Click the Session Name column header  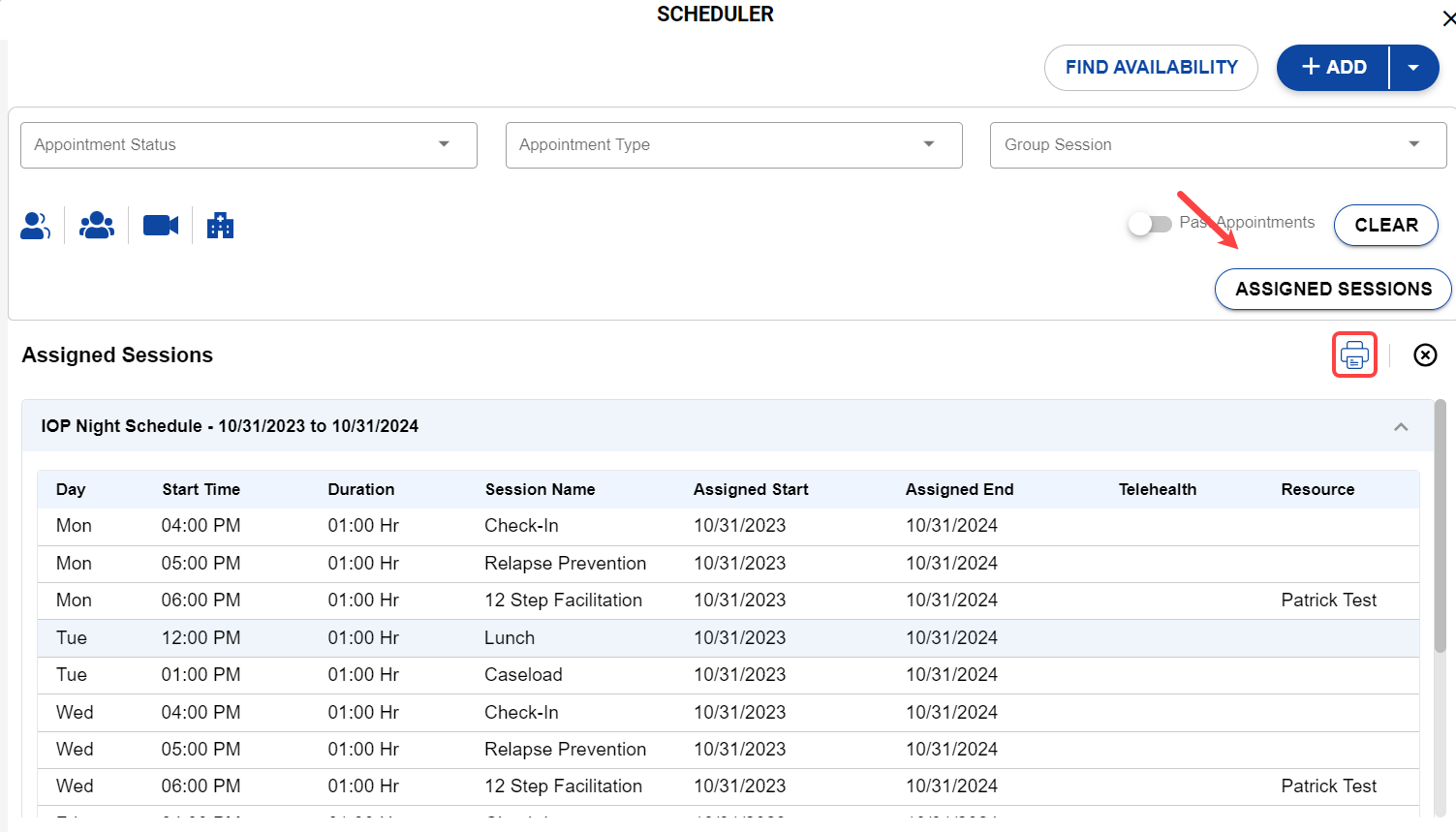click(x=540, y=490)
